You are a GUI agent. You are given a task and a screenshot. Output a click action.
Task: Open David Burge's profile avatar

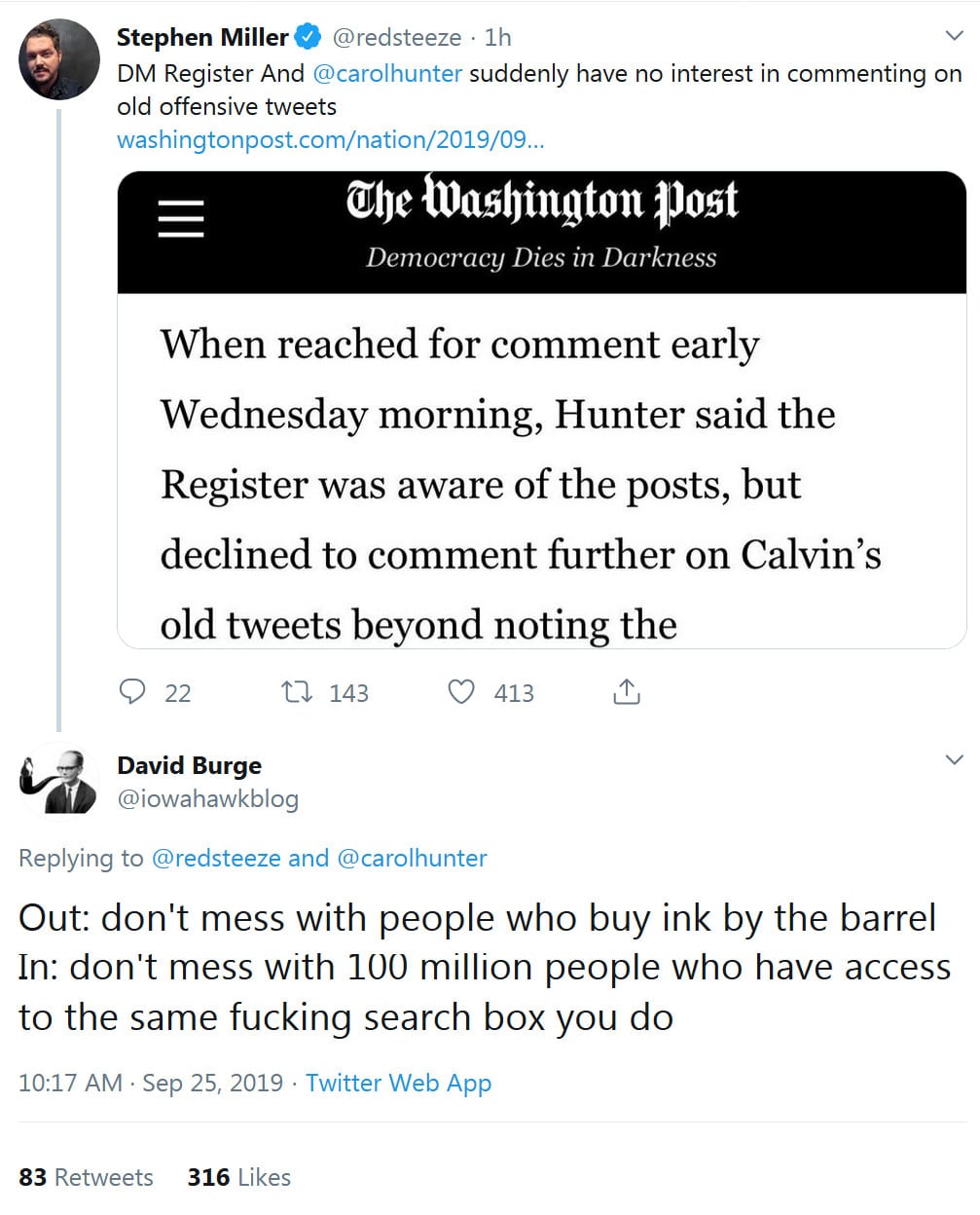coord(57,781)
